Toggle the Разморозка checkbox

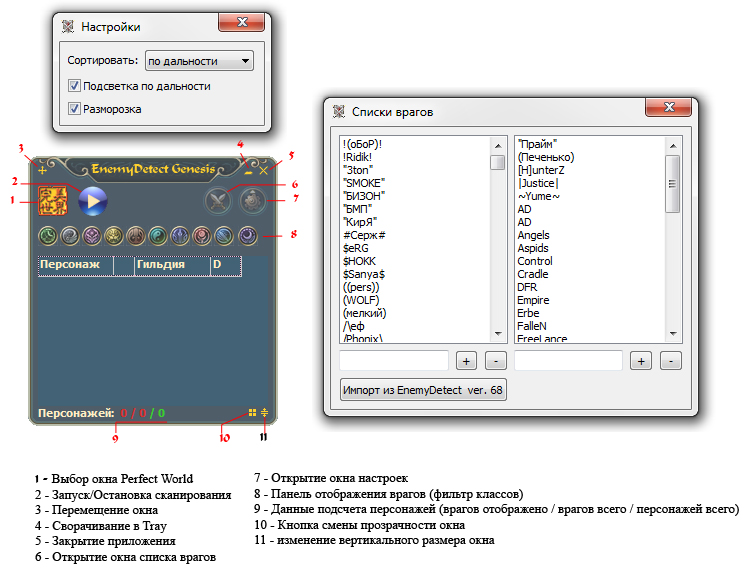[74, 109]
